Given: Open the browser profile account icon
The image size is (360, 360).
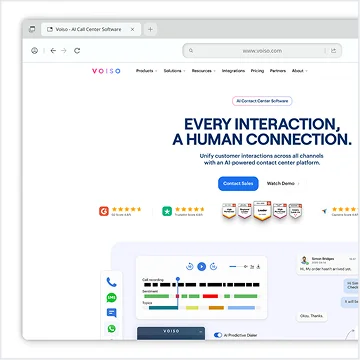Looking at the screenshot, I should 34,51.
